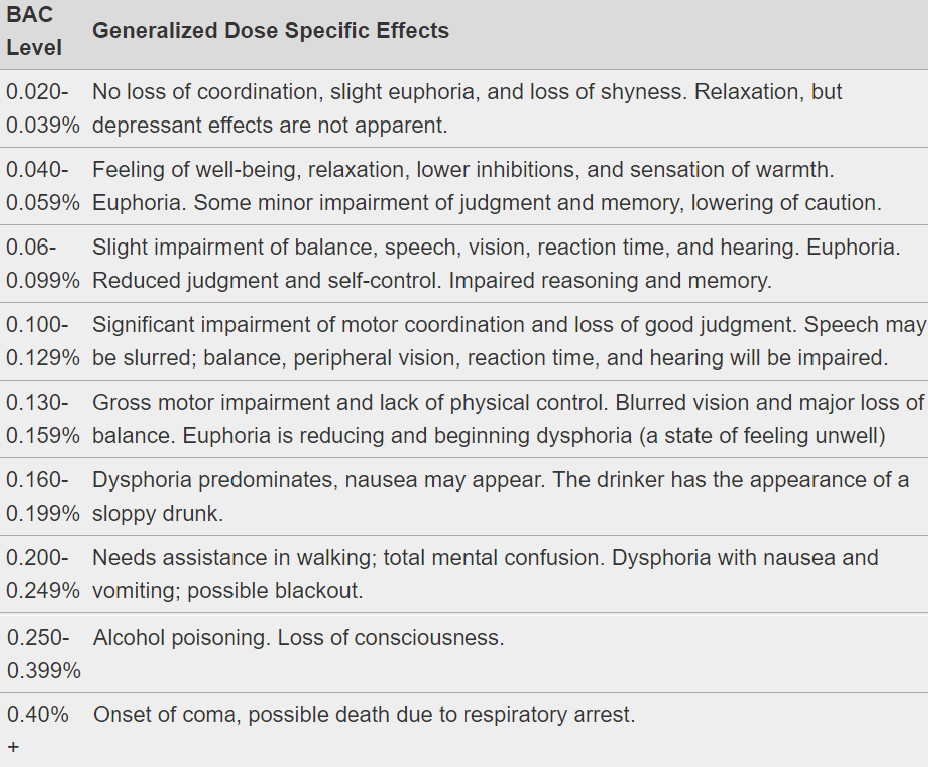Select the 0.020-0.039% BAC level cell
Image resolution: width=928 pixels, height=767 pixels.
(42, 108)
